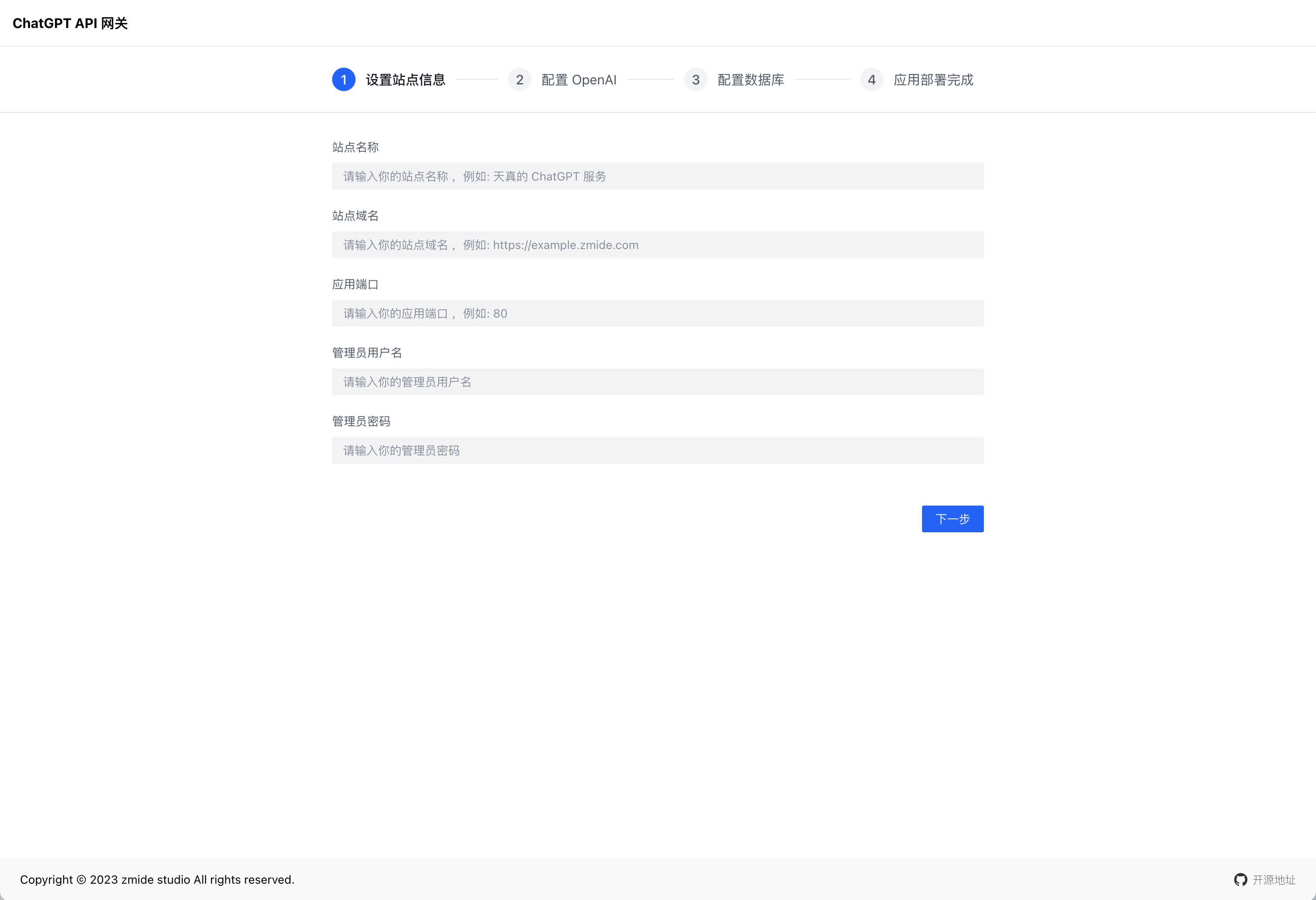Select the 应用部署完成 step label
Image resolution: width=1316 pixels, height=900 pixels.
coord(933,80)
